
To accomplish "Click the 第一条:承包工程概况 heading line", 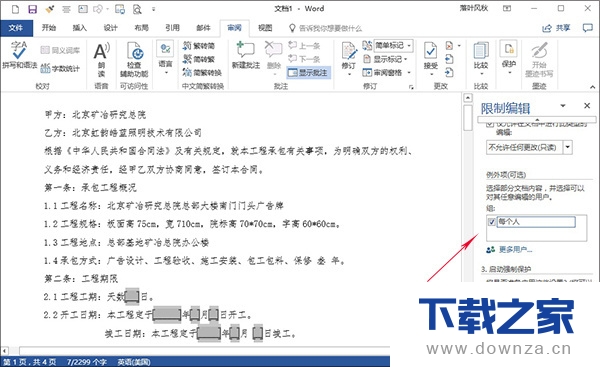I will click(x=90, y=188).
